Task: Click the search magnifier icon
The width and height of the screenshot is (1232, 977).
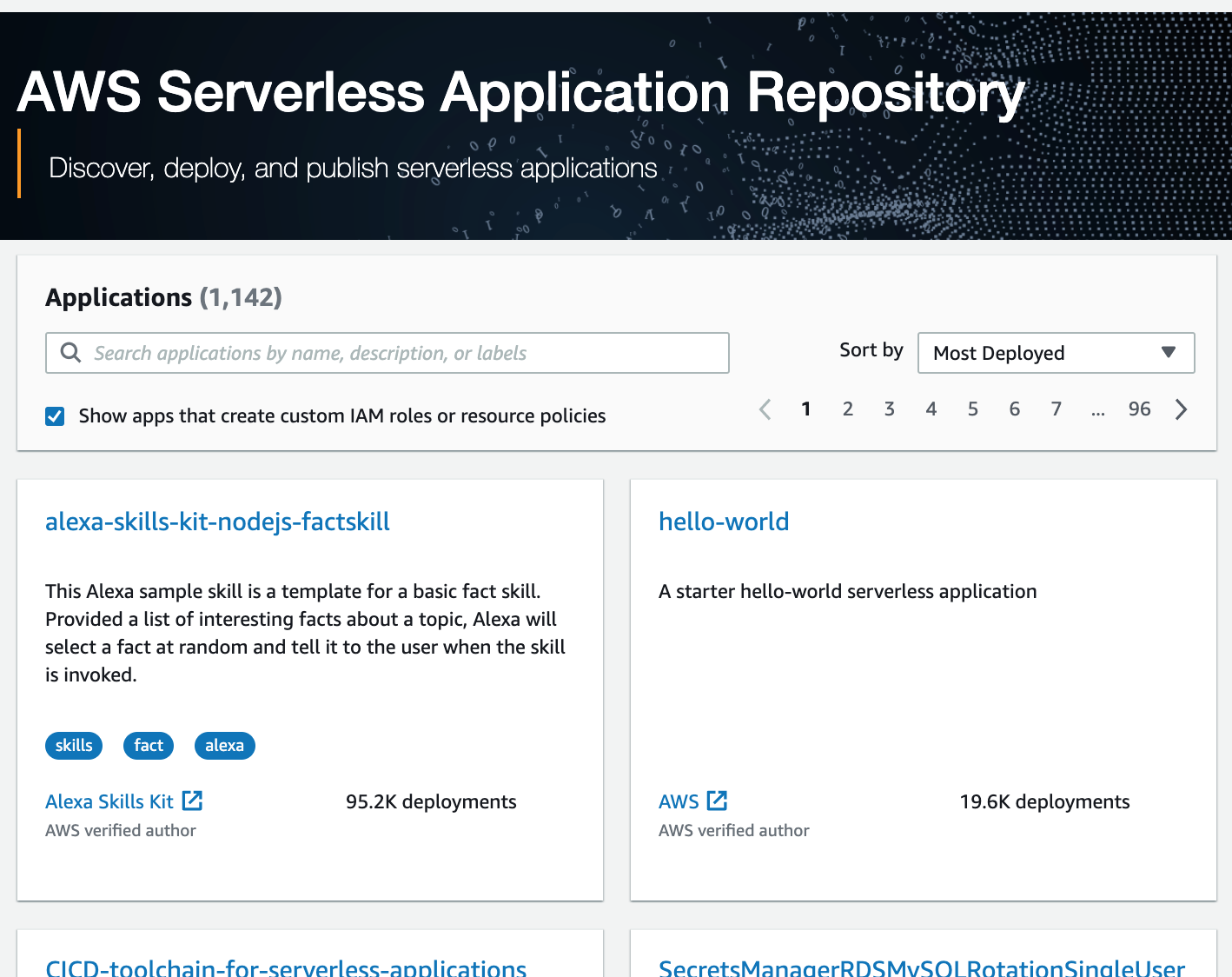Action: [x=70, y=353]
